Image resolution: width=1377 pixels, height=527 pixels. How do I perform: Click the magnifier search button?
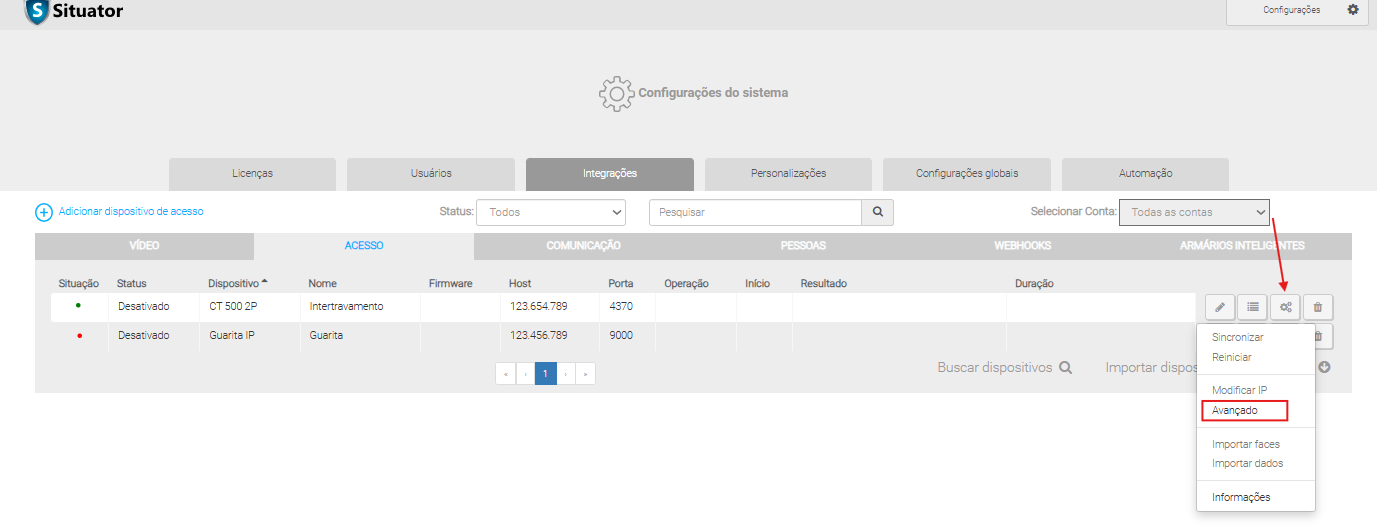(x=877, y=212)
